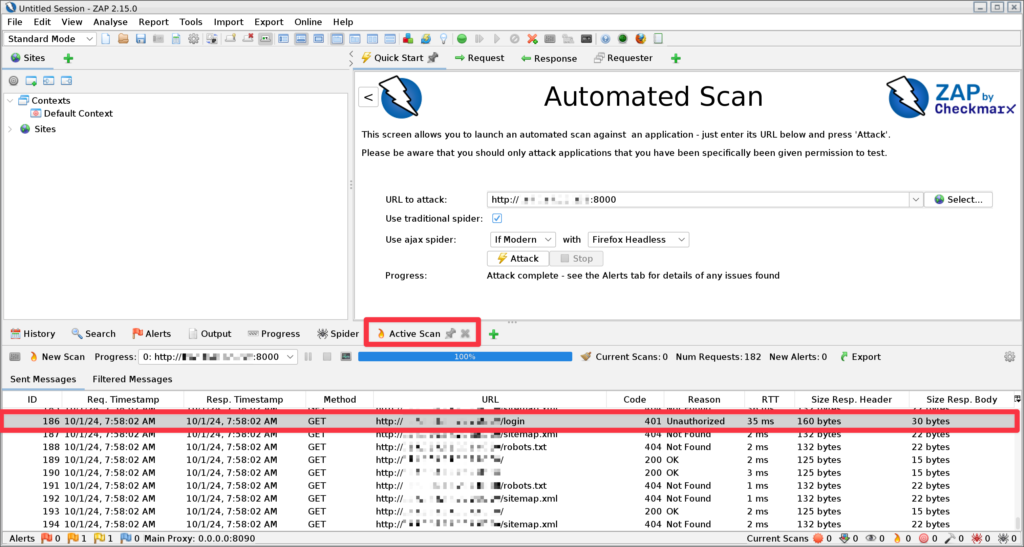Screen dimensions: 1024x547
Task: Click the grey target scope icon under Sites
Action: pyautogui.click(x=13, y=81)
